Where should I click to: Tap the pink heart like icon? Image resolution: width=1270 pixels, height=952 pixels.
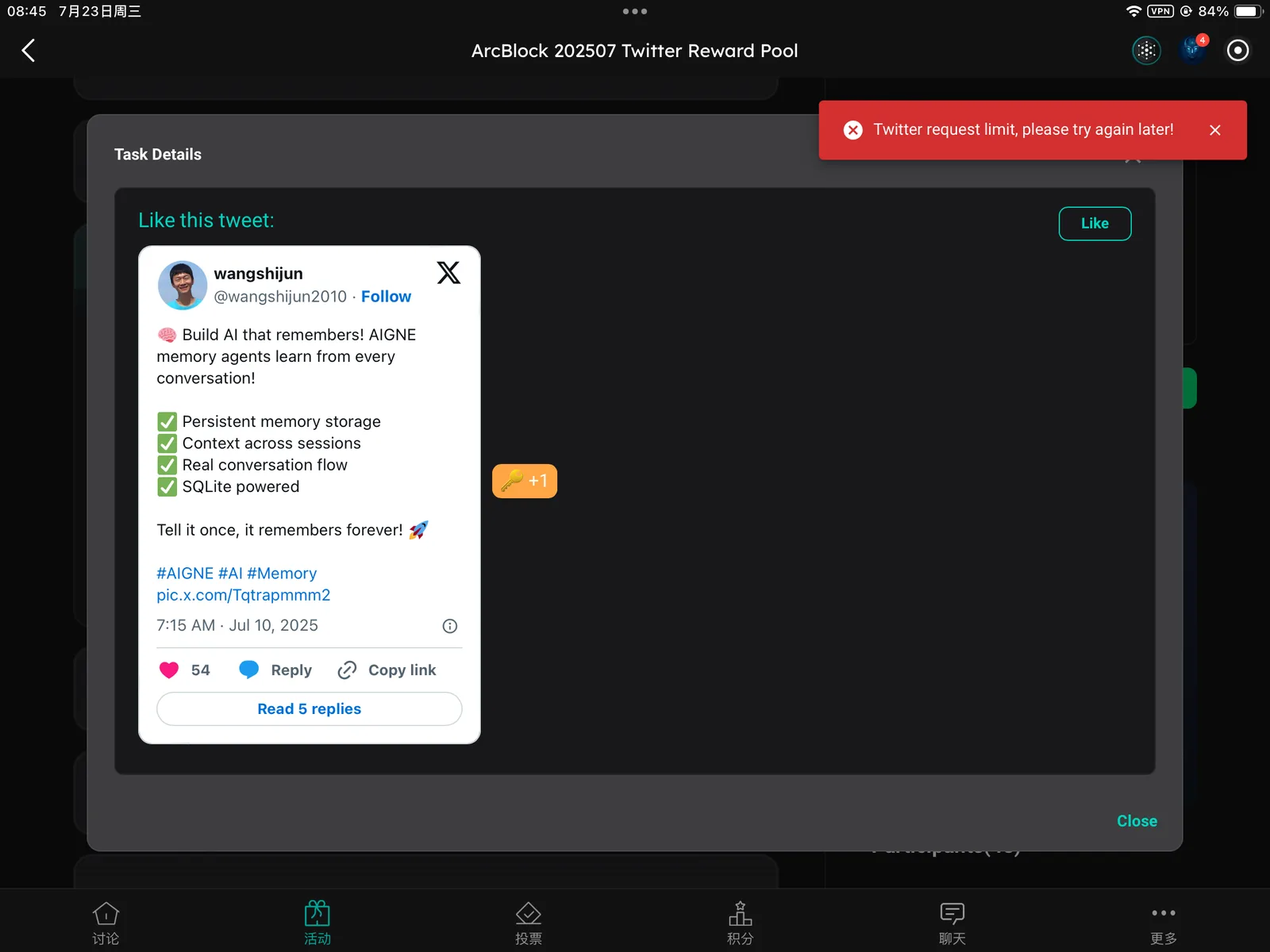coord(169,670)
